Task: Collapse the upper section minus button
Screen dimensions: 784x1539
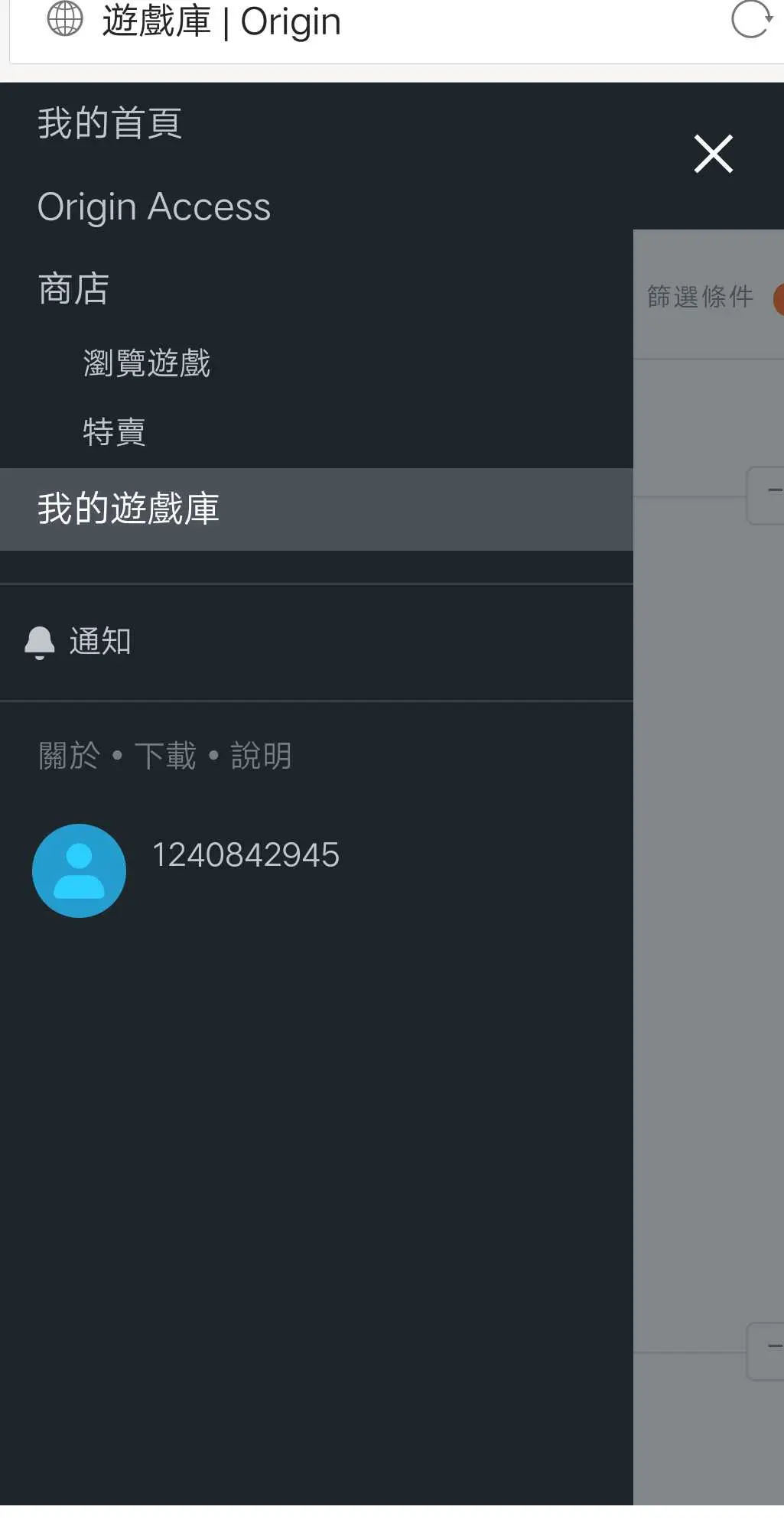Action: pyautogui.click(x=766, y=496)
